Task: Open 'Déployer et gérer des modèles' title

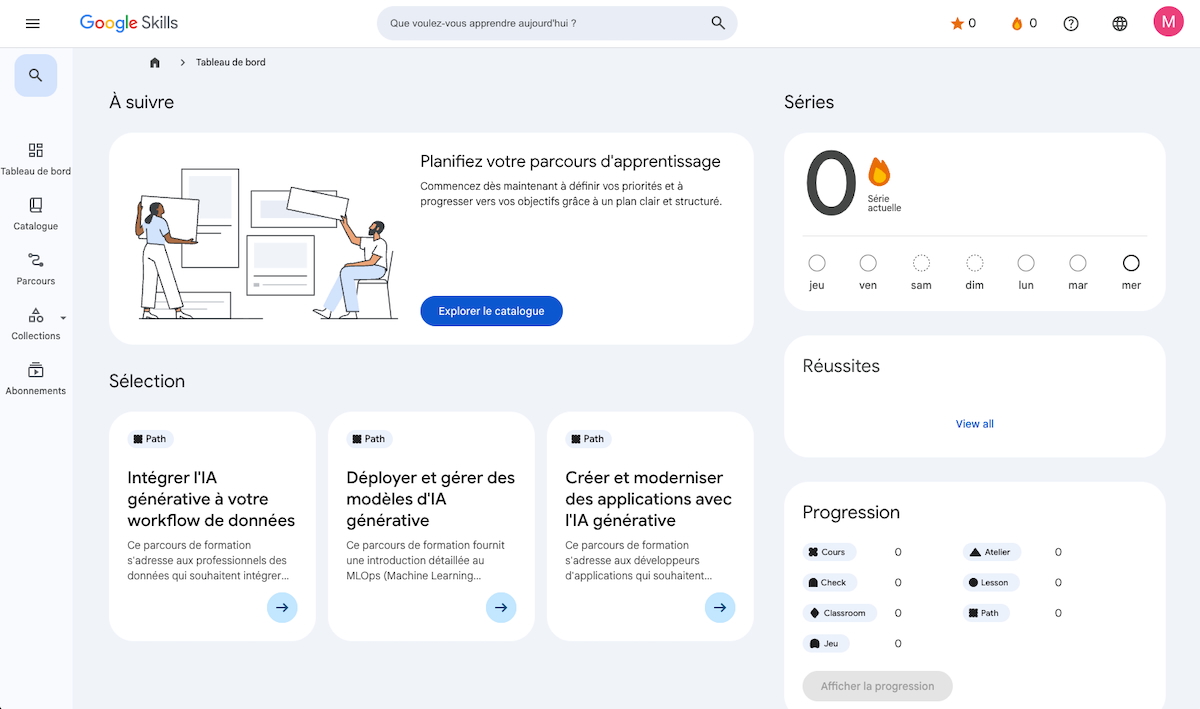Action: tap(431, 499)
